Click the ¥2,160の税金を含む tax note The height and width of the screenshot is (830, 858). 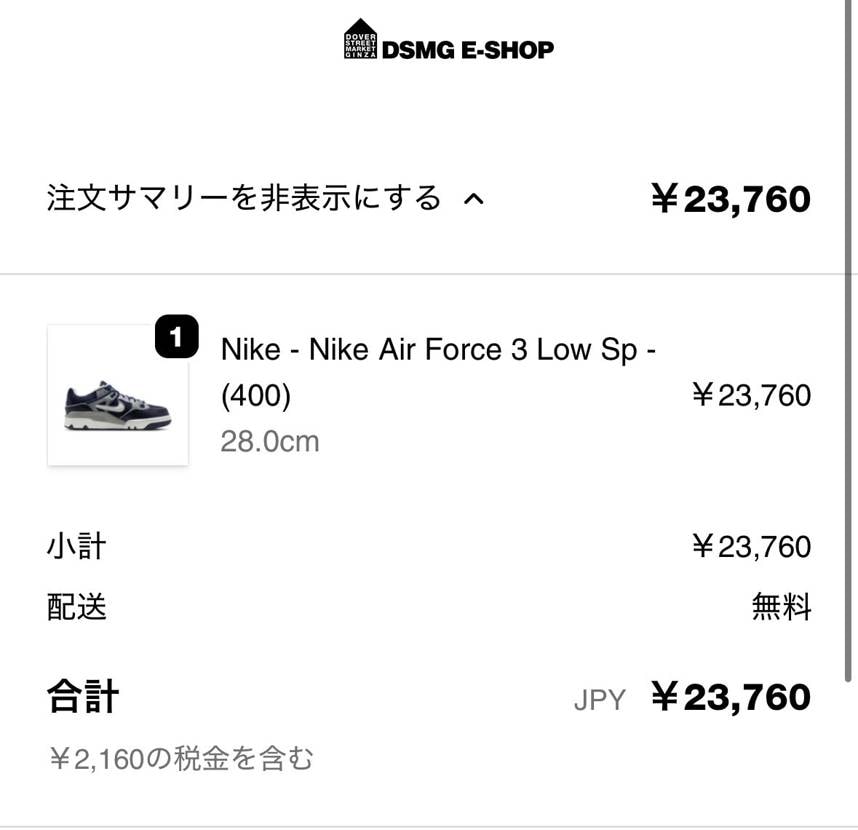[181, 757]
